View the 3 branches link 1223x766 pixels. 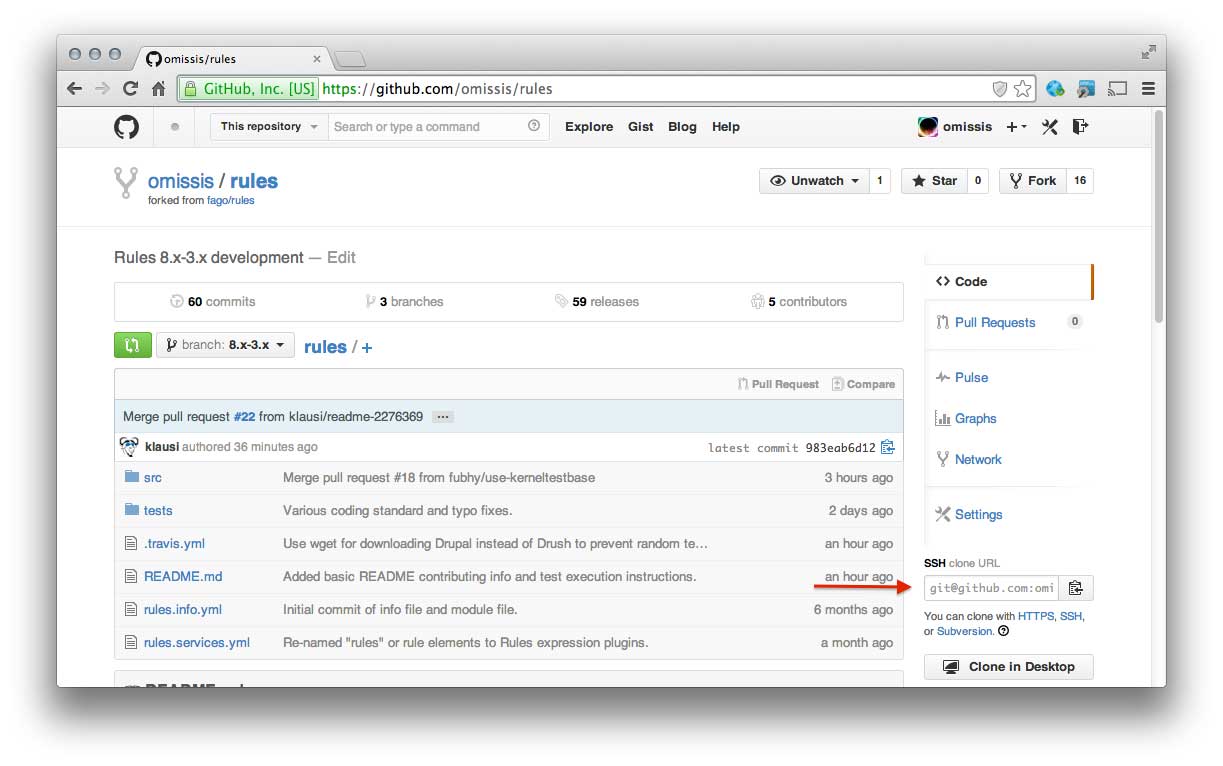pyautogui.click(x=404, y=301)
